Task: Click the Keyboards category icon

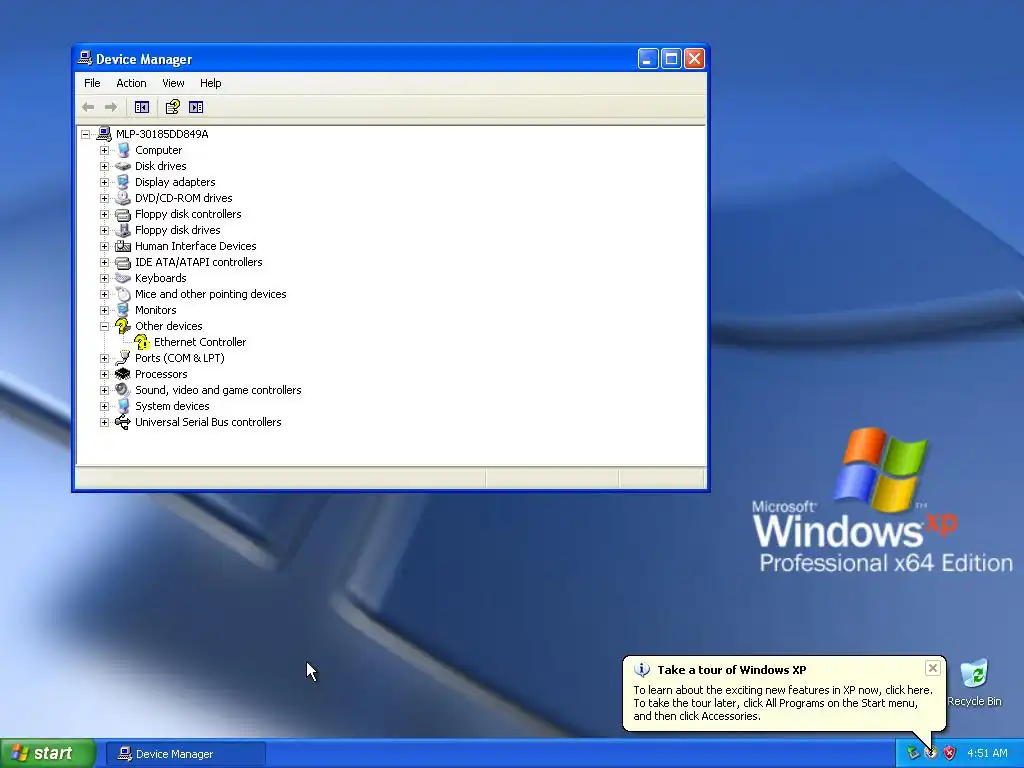Action: pos(123,278)
